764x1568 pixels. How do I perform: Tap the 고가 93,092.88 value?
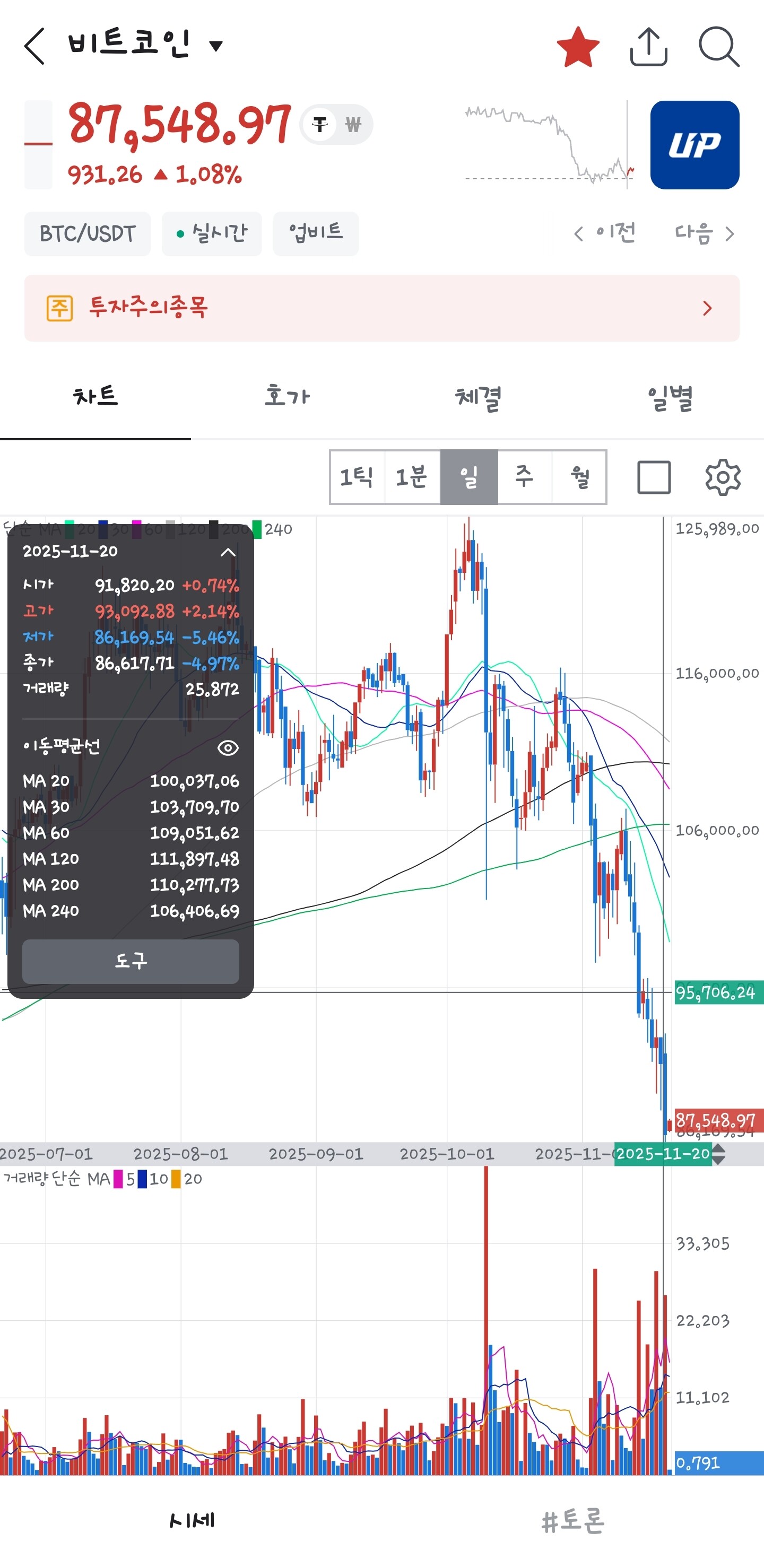click(135, 611)
